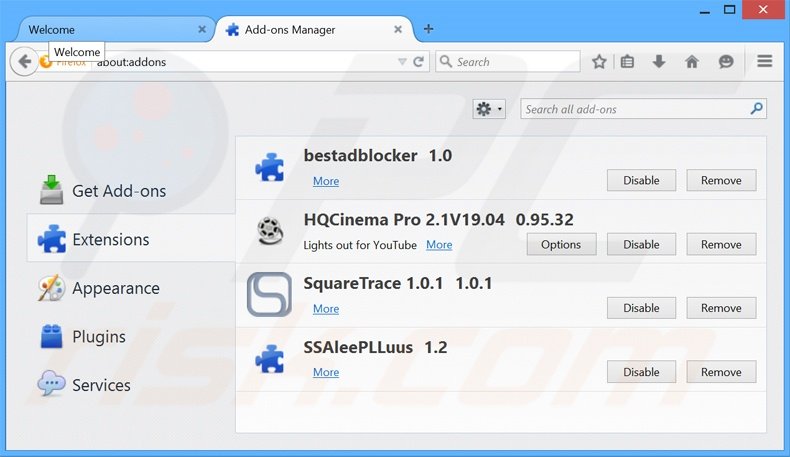790x457 pixels.
Task: Click the Appearance paintbrush icon
Action: point(51,288)
